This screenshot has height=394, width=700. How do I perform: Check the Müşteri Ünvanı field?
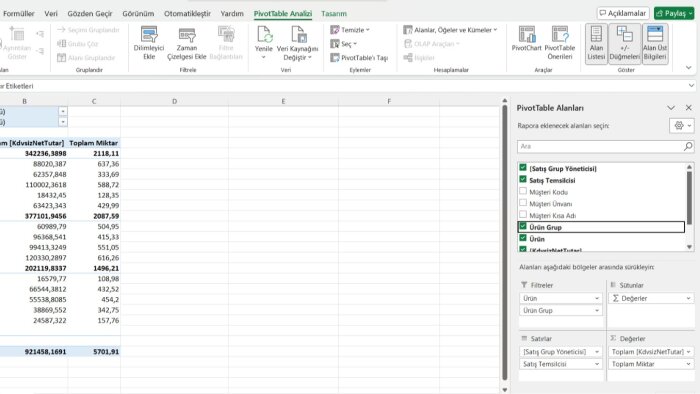[523, 203]
